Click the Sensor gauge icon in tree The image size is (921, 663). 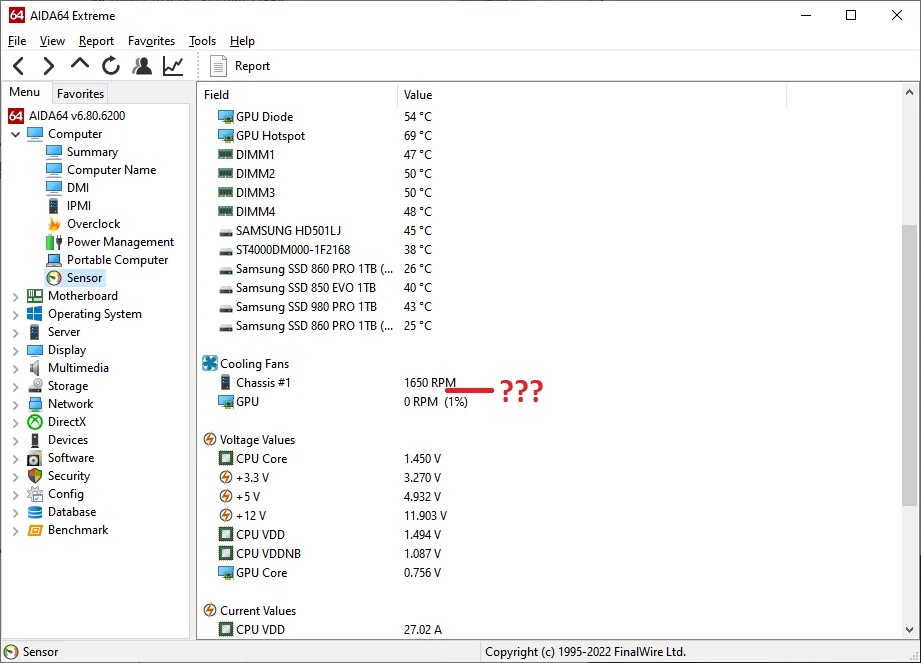pyautogui.click(x=54, y=278)
